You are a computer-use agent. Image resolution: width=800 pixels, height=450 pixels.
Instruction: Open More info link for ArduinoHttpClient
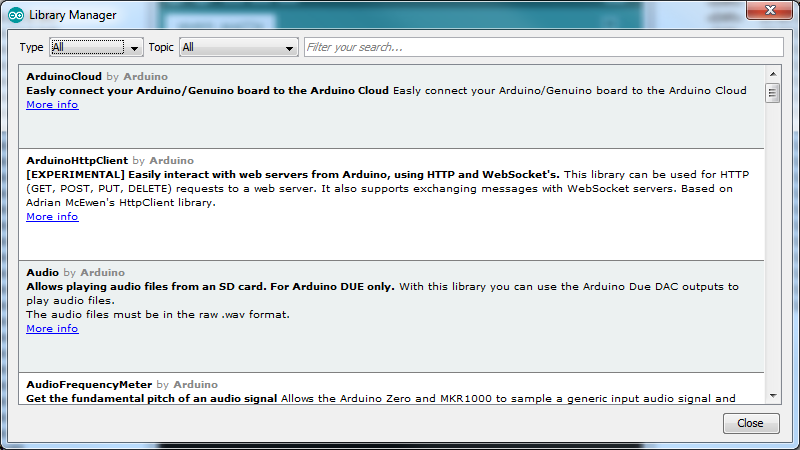[x=52, y=217]
